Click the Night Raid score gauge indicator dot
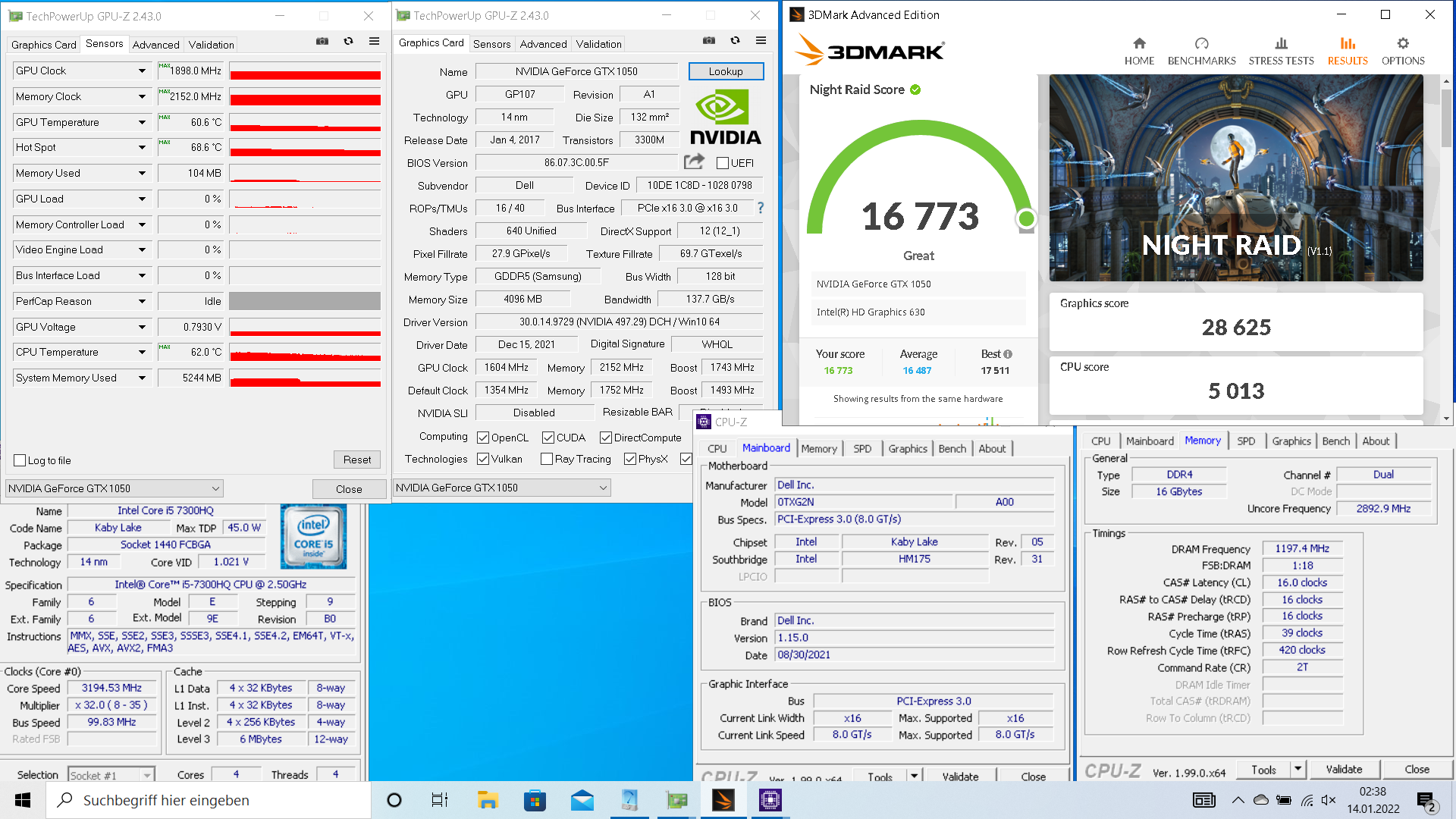This screenshot has height=819, width=1456. point(1026,219)
